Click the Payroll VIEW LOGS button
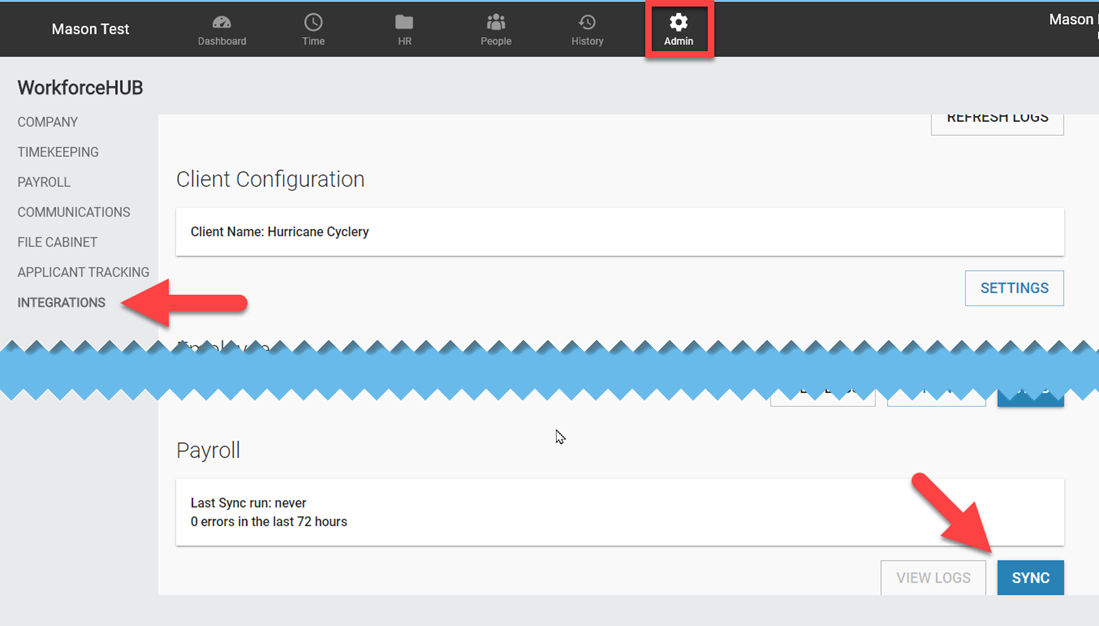1099x626 pixels. tap(933, 578)
